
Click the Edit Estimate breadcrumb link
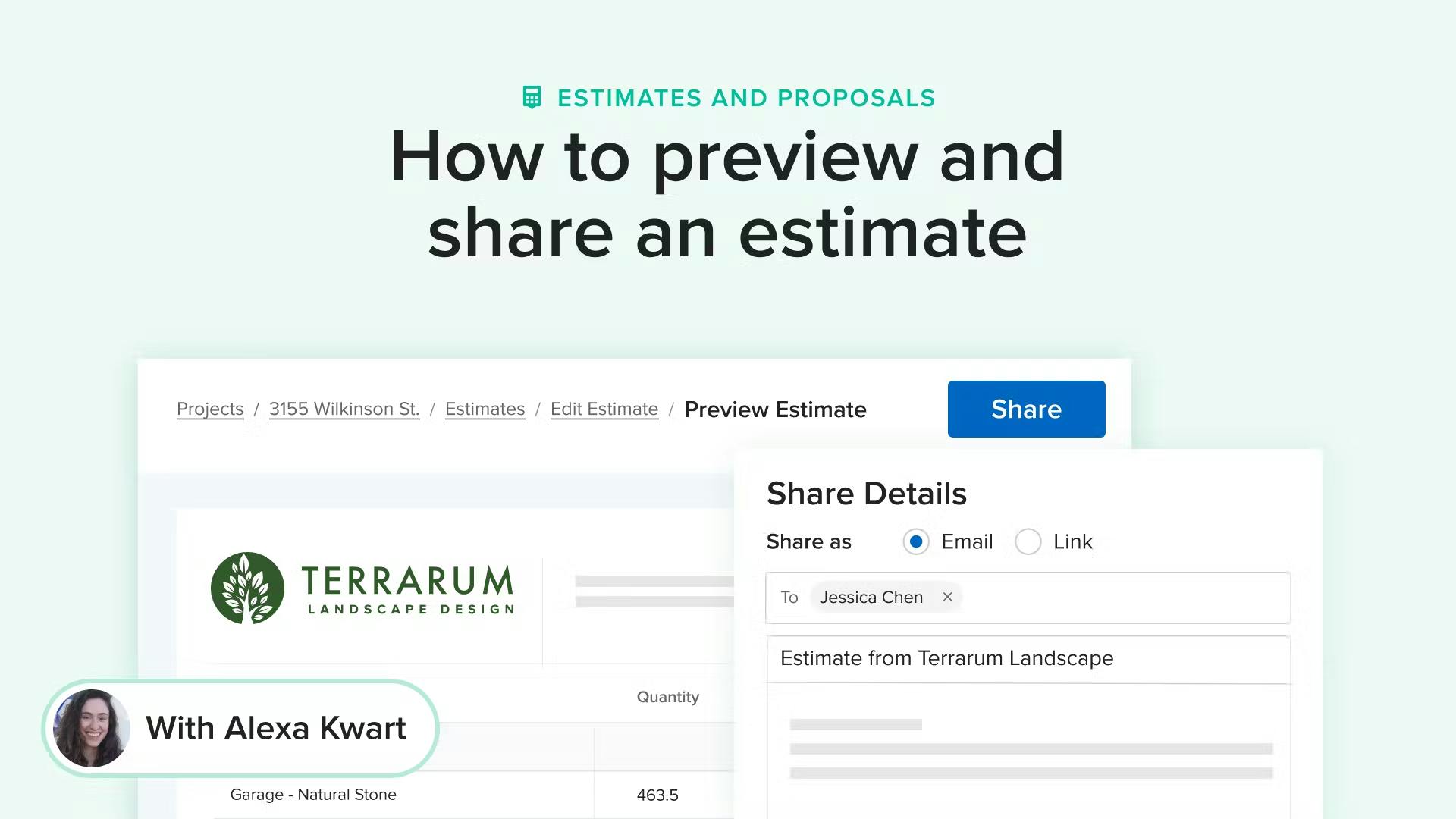point(604,408)
